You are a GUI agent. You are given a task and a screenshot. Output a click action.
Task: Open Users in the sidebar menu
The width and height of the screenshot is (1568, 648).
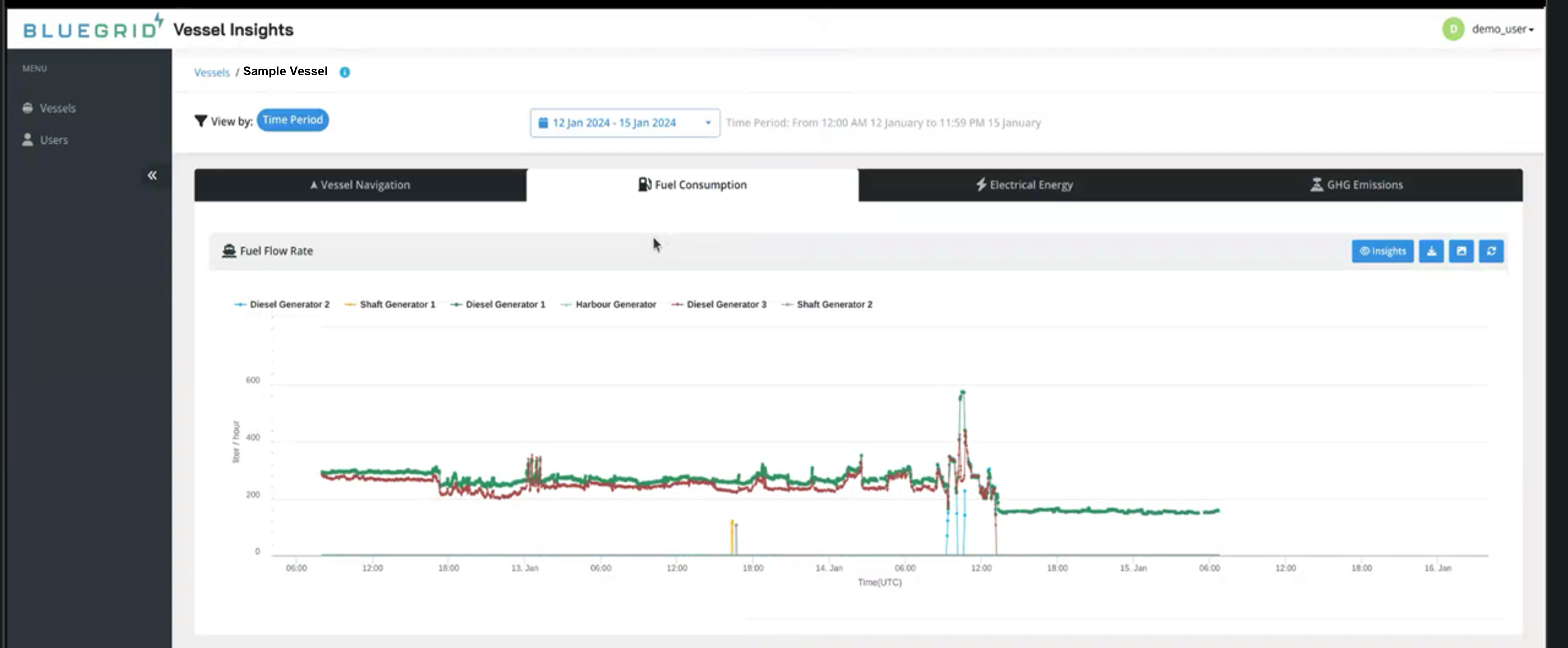(54, 140)
